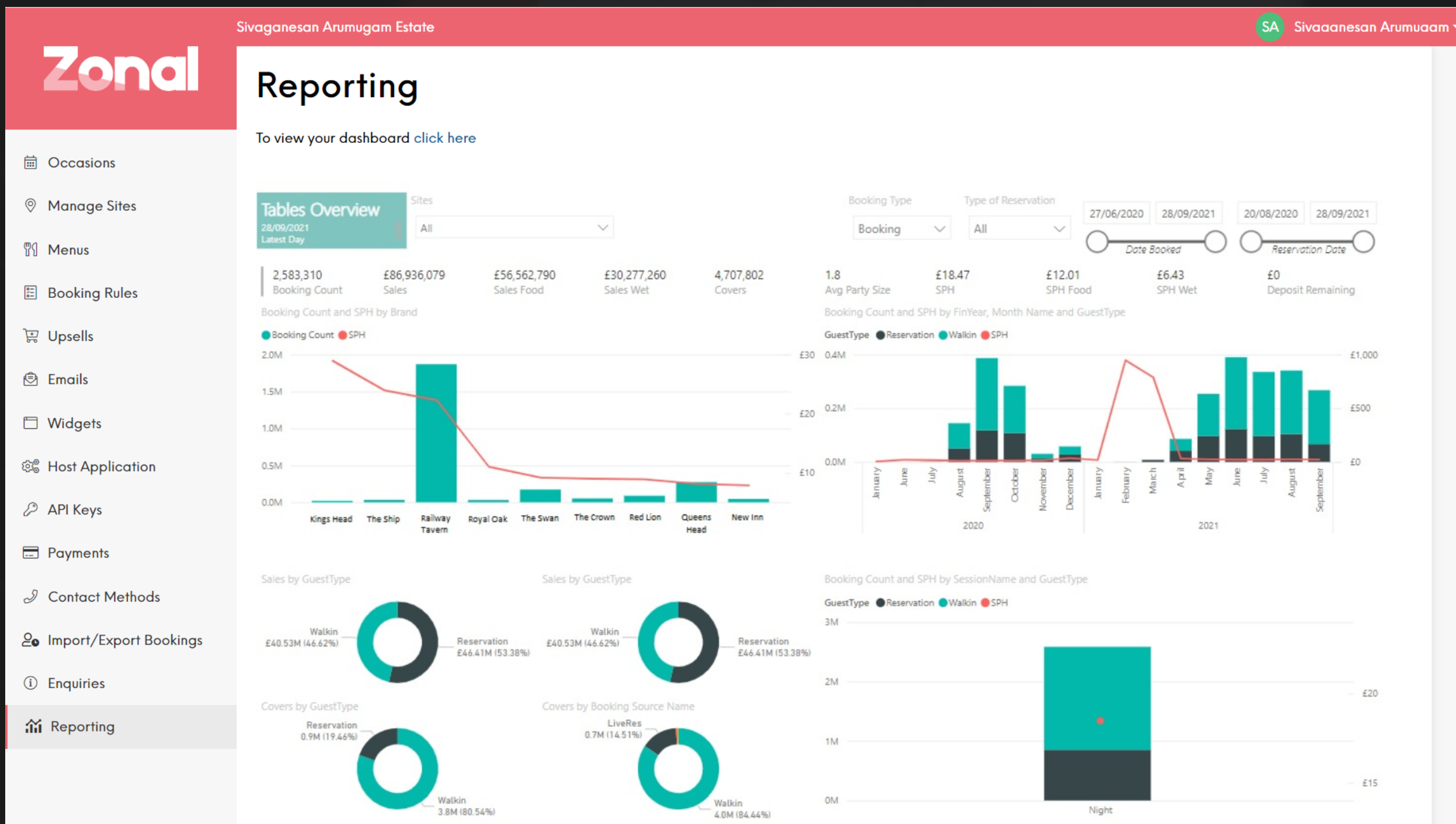Follow the 'click here' dashboard link
This screenshot has width=1456, height=824.
coord(444,138)
